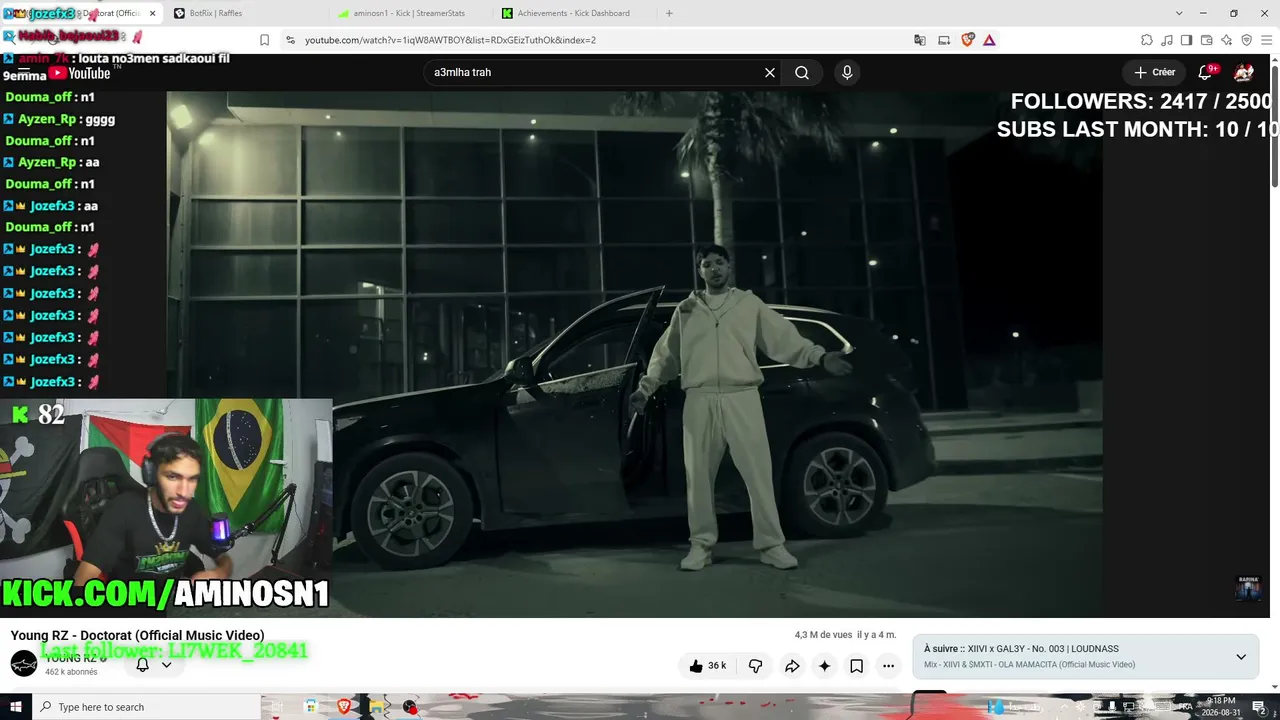The height and width of the screenshot is (720, 1280).
Task: Toggle the browser sidebar panel icon
Action: [x=1187, y=40]
